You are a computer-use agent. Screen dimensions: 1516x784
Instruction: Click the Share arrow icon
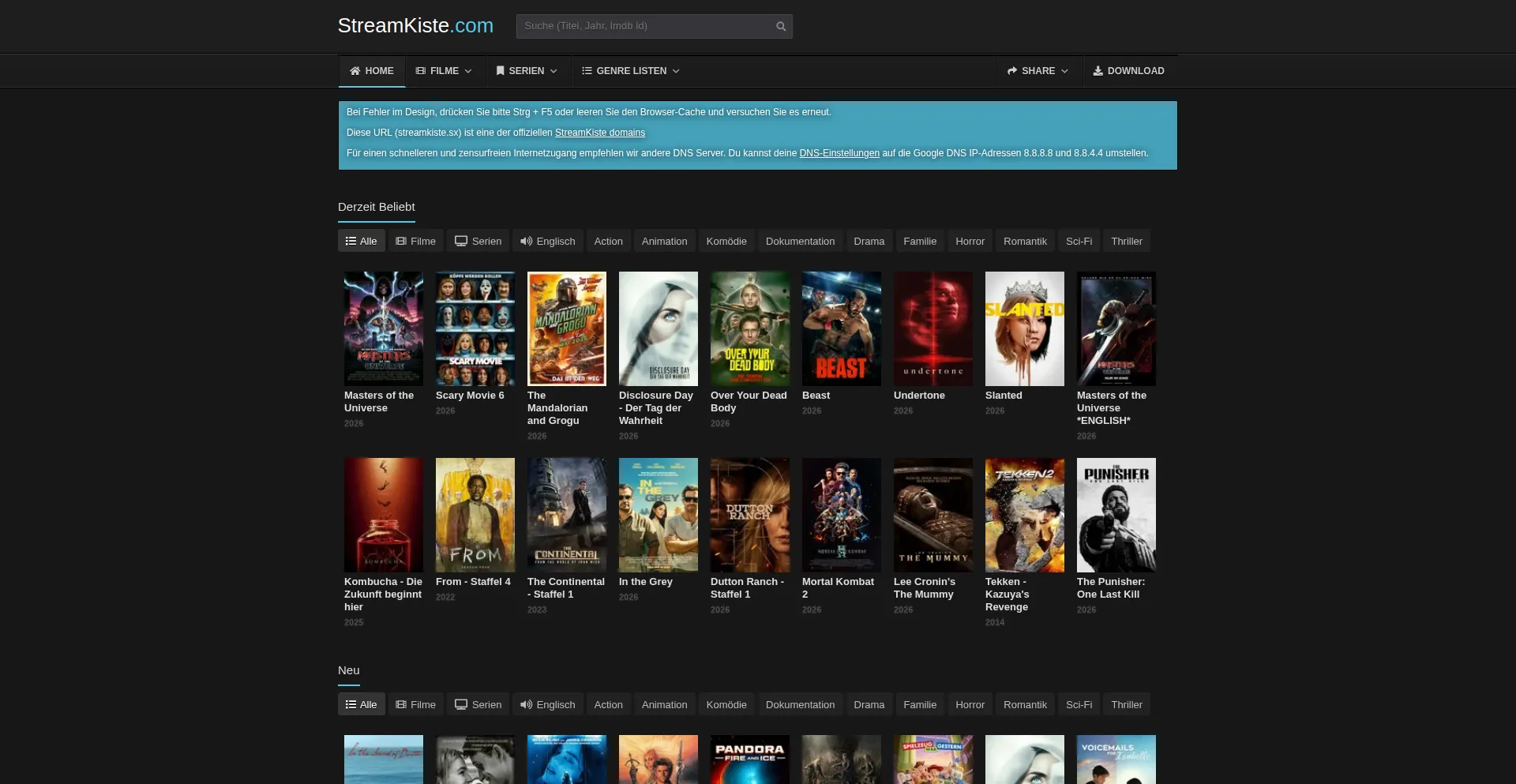[x=1012, y=71]
